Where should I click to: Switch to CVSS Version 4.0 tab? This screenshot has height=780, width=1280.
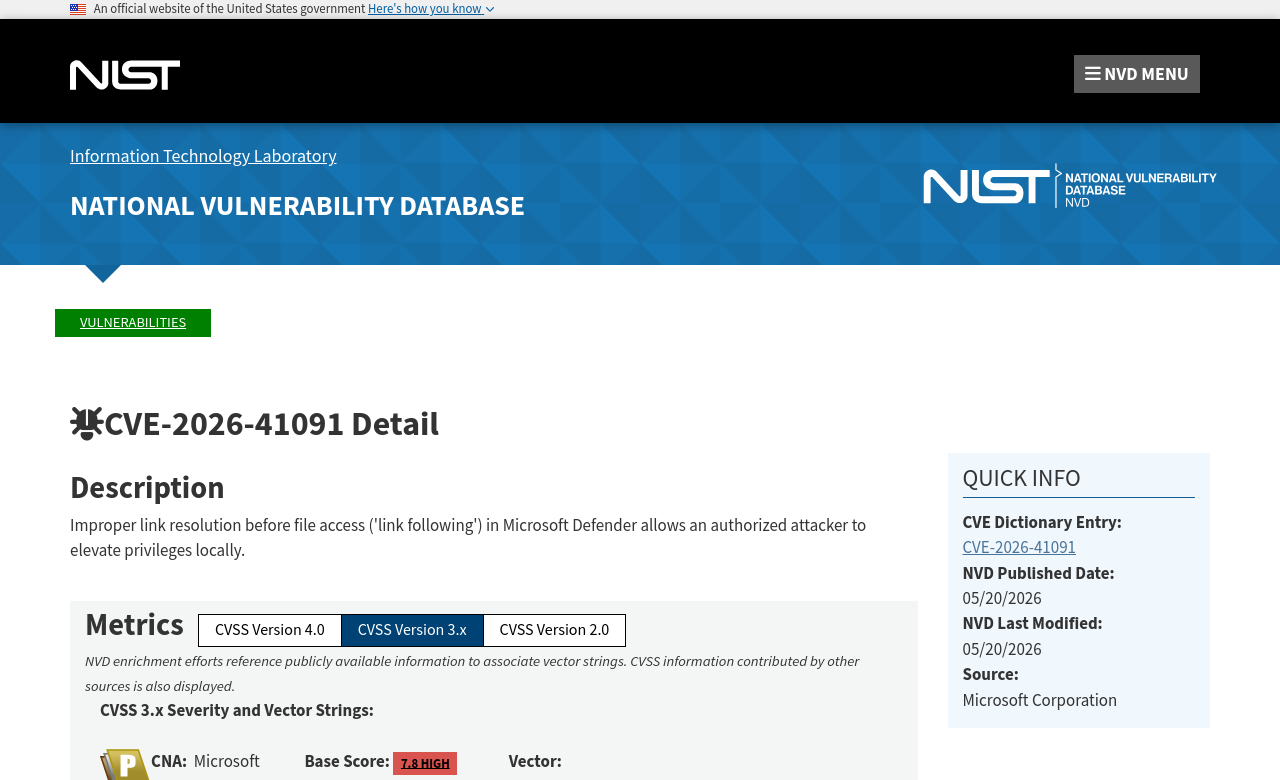pos(270,630)
